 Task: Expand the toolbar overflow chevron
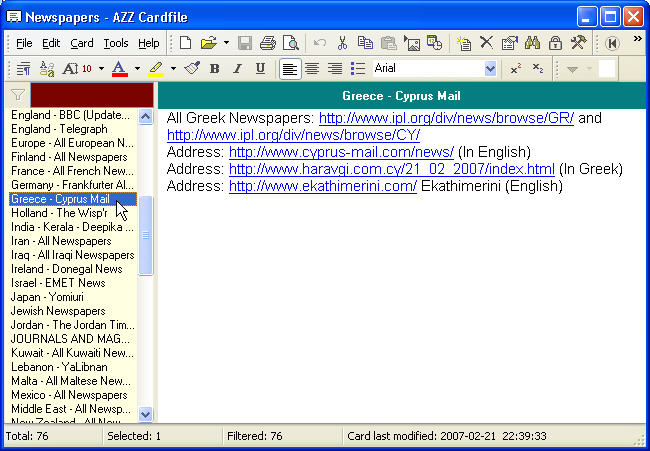(638, 39)
